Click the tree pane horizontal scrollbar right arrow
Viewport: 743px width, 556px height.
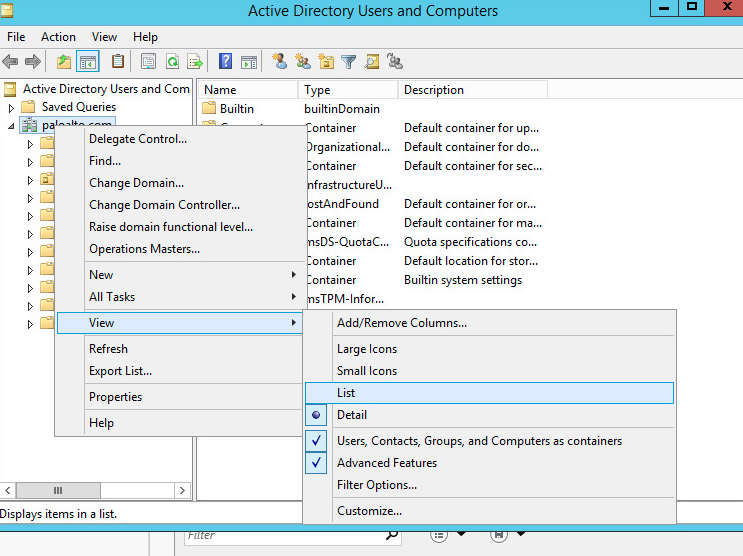[184, 490]
